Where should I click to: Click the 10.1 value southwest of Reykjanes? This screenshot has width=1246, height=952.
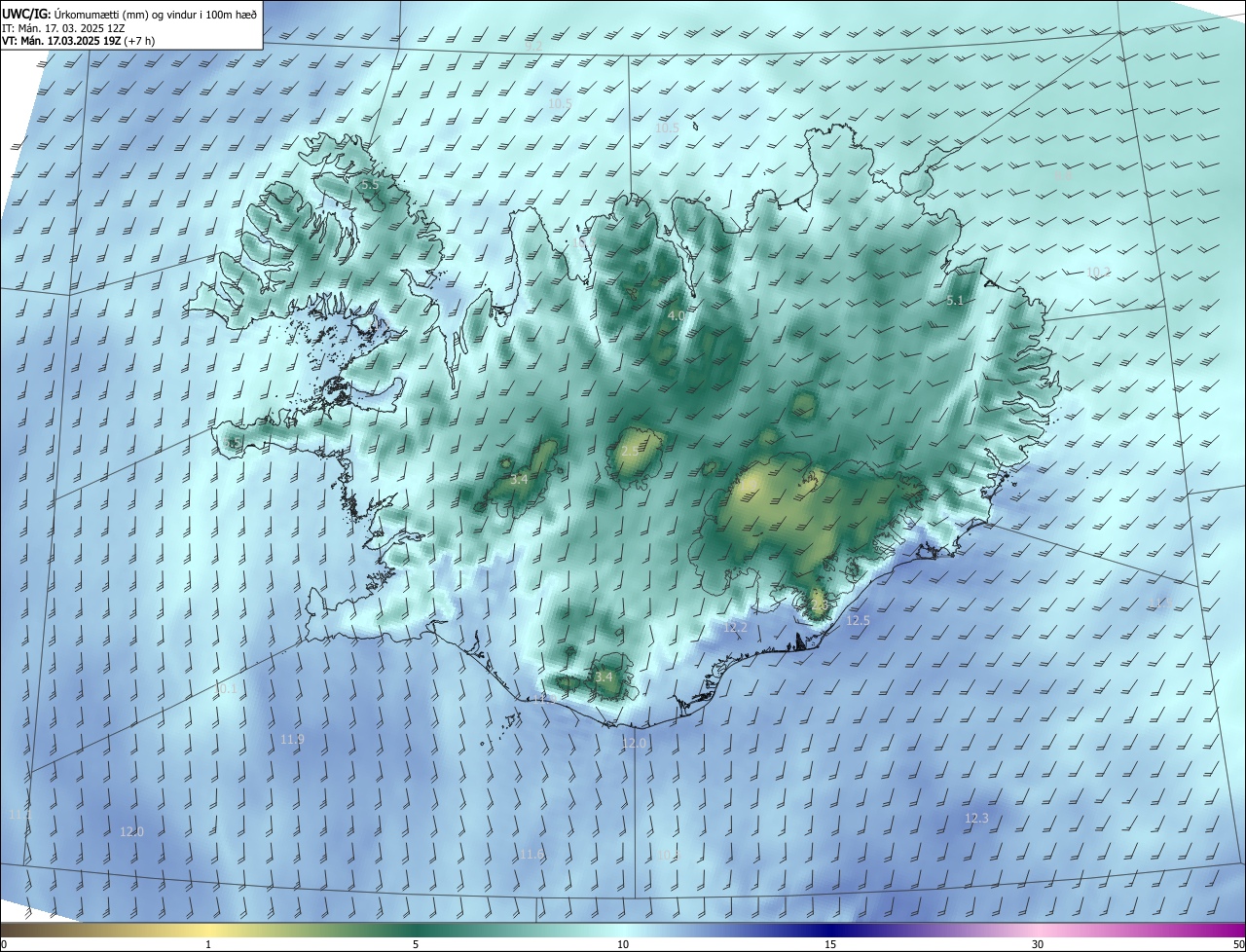point(225,689)
